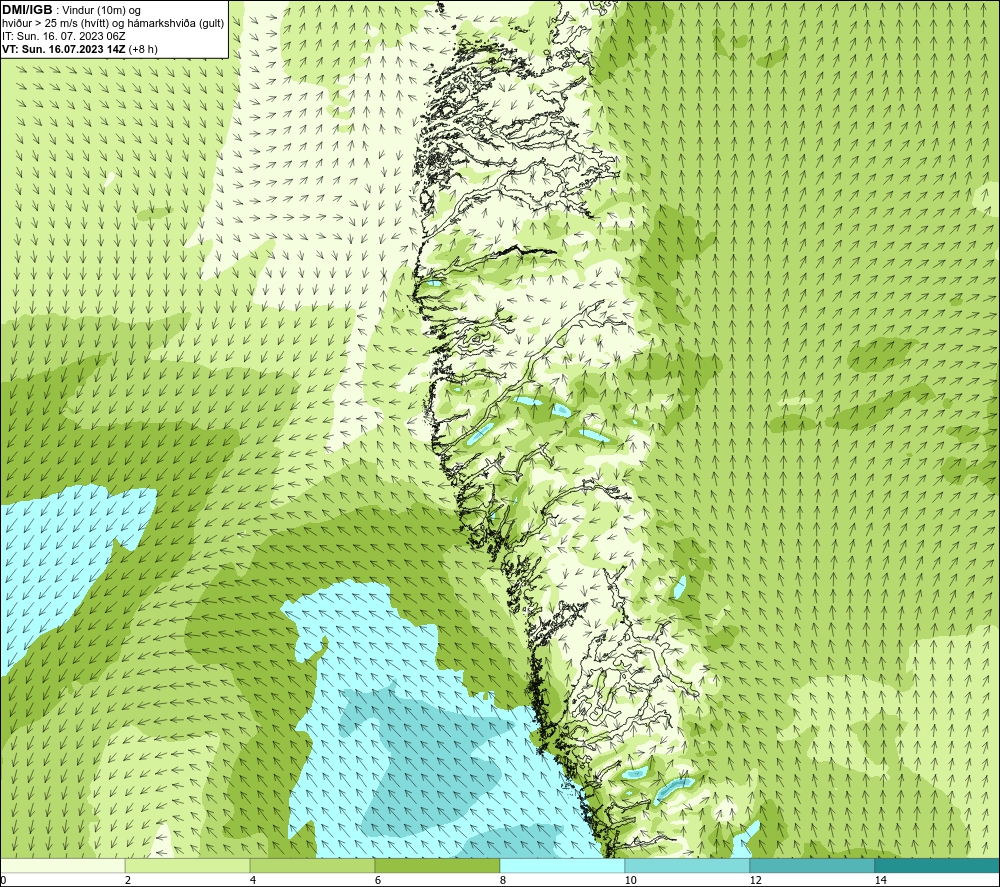The height and width of the screenshot is (887, 1000).
Task: Click the scale label '14'
Action: click(x=881, y=881)
